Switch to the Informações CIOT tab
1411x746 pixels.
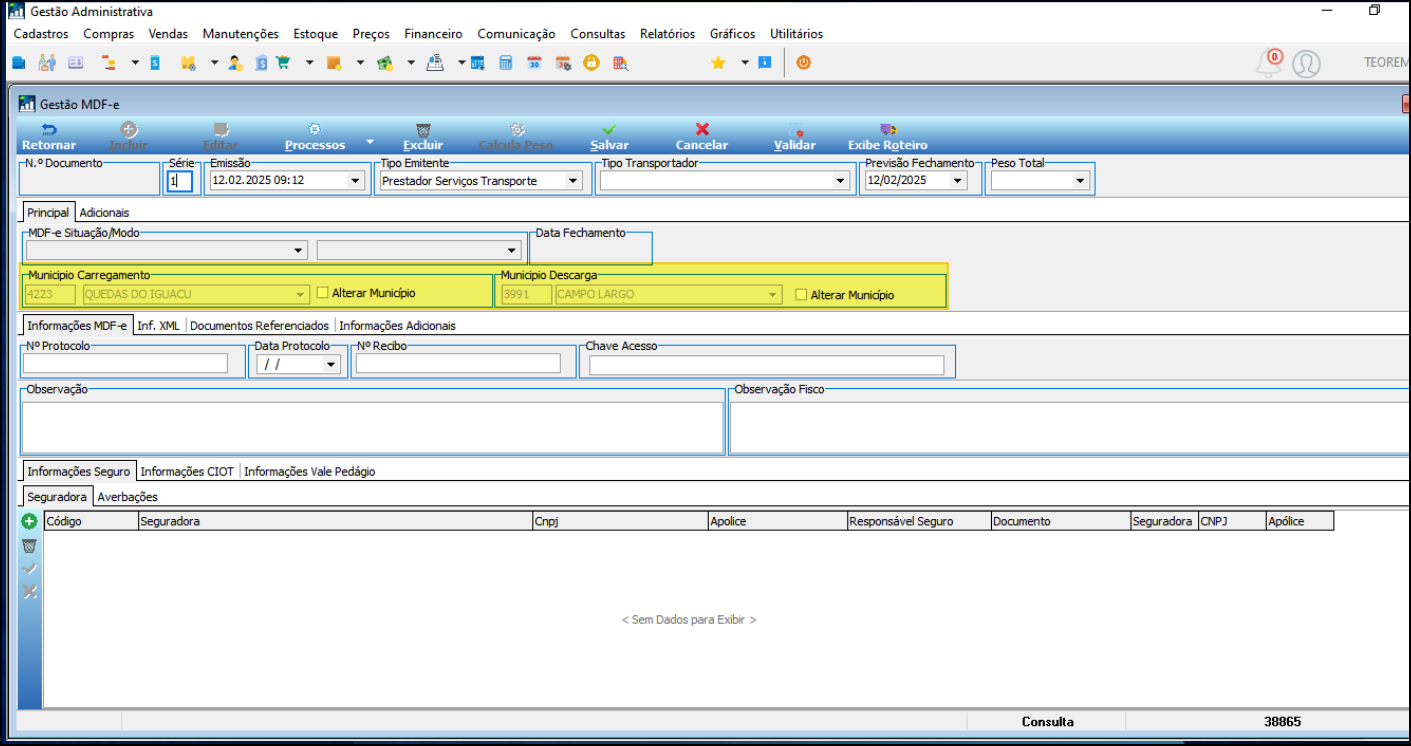coord(187,471)
